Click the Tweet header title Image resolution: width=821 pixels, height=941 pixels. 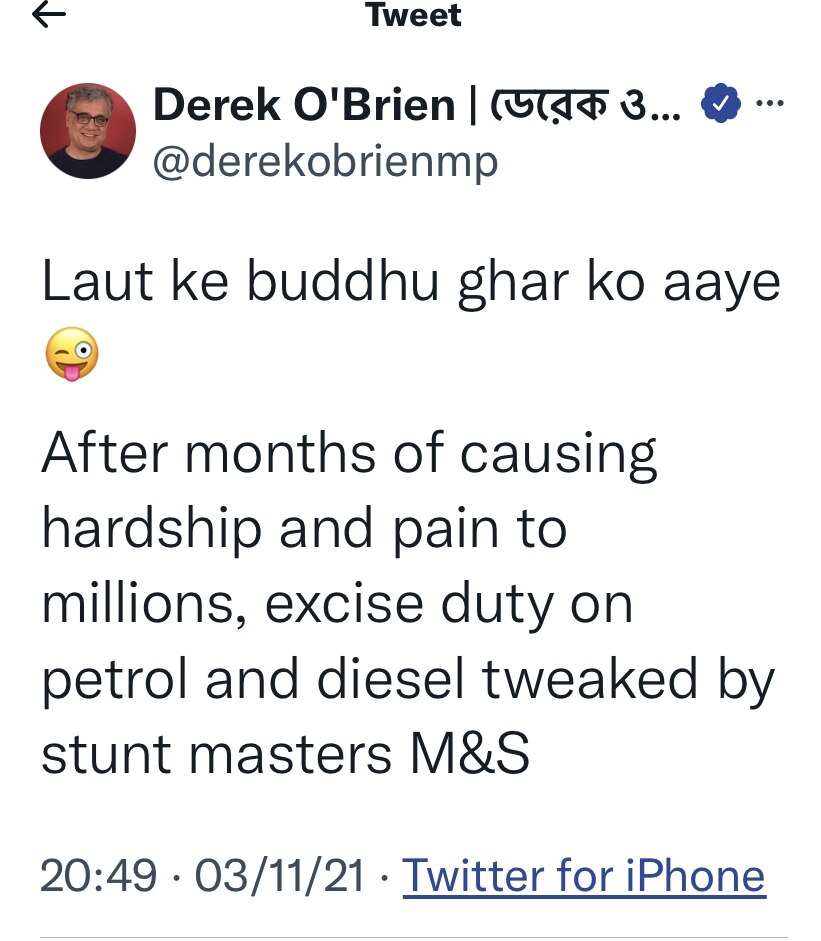coord(413,16)
